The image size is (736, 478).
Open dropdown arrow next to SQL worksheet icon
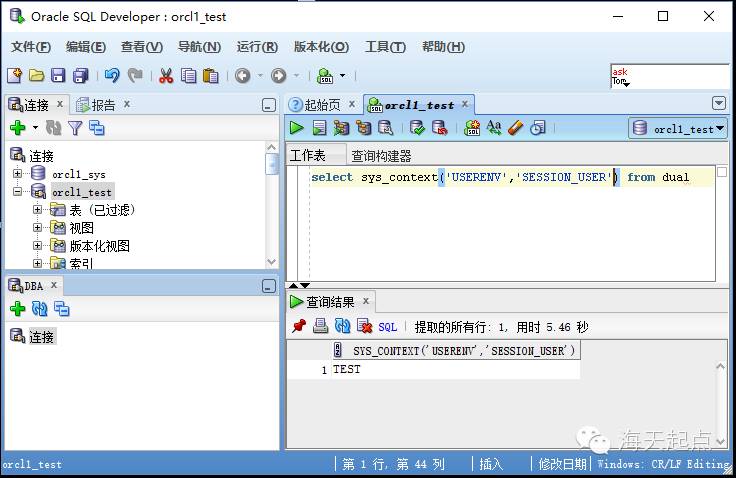click(x=343, y=75)
